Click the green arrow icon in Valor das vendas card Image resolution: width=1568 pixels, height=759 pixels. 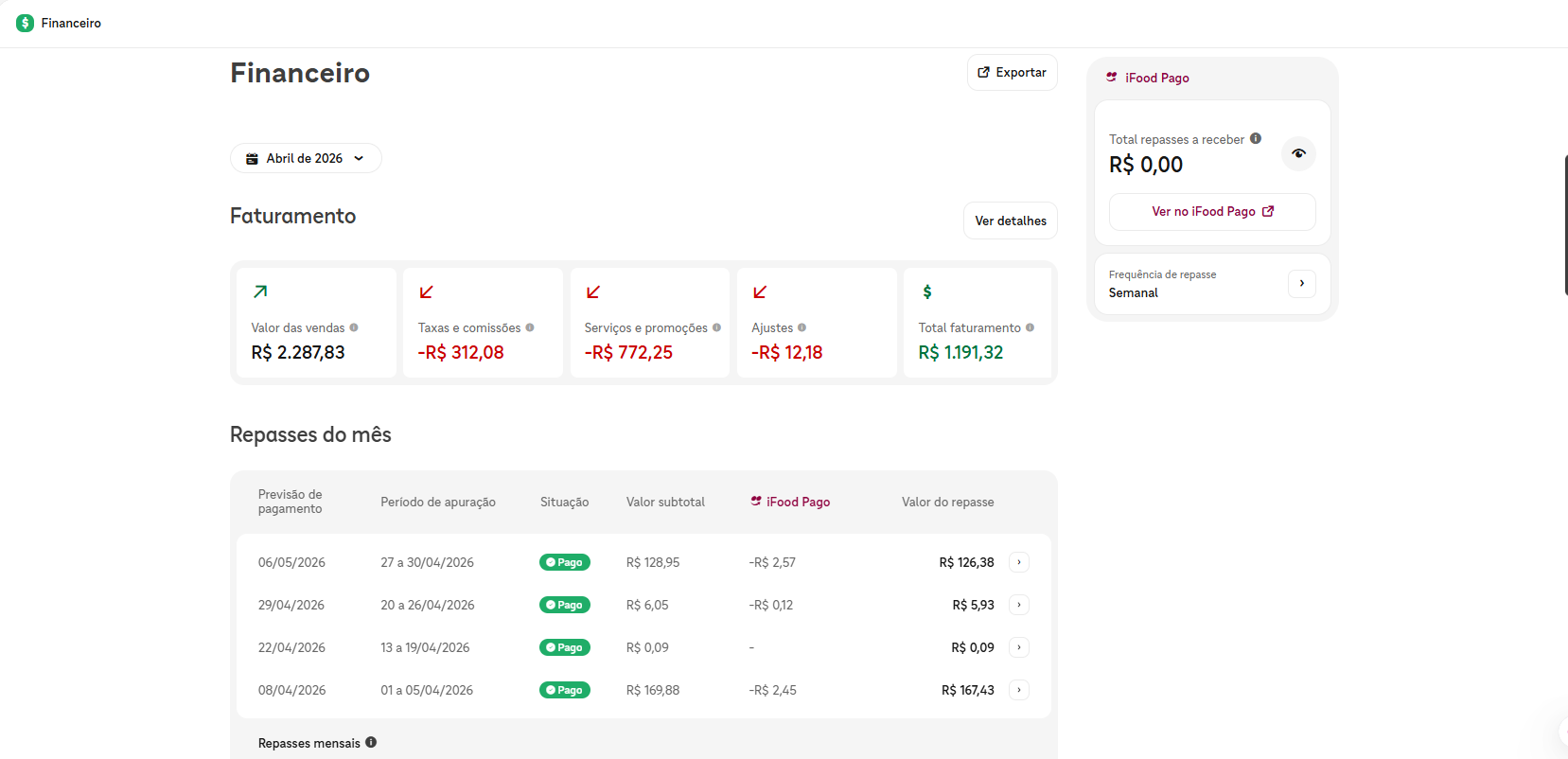(x=260, y=291)
